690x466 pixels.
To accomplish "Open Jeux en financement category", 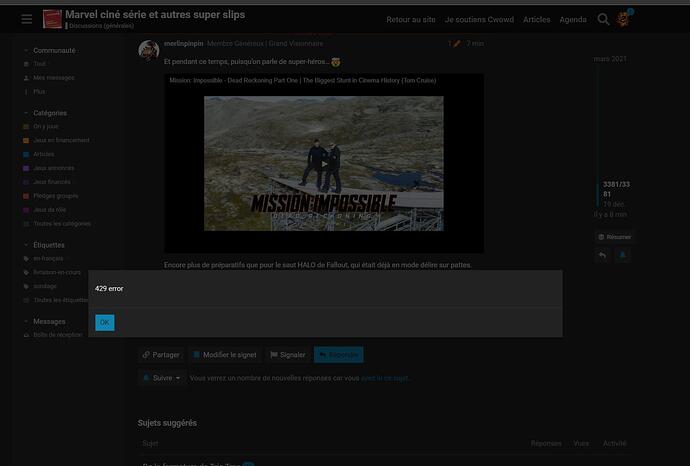I will 56,140.
